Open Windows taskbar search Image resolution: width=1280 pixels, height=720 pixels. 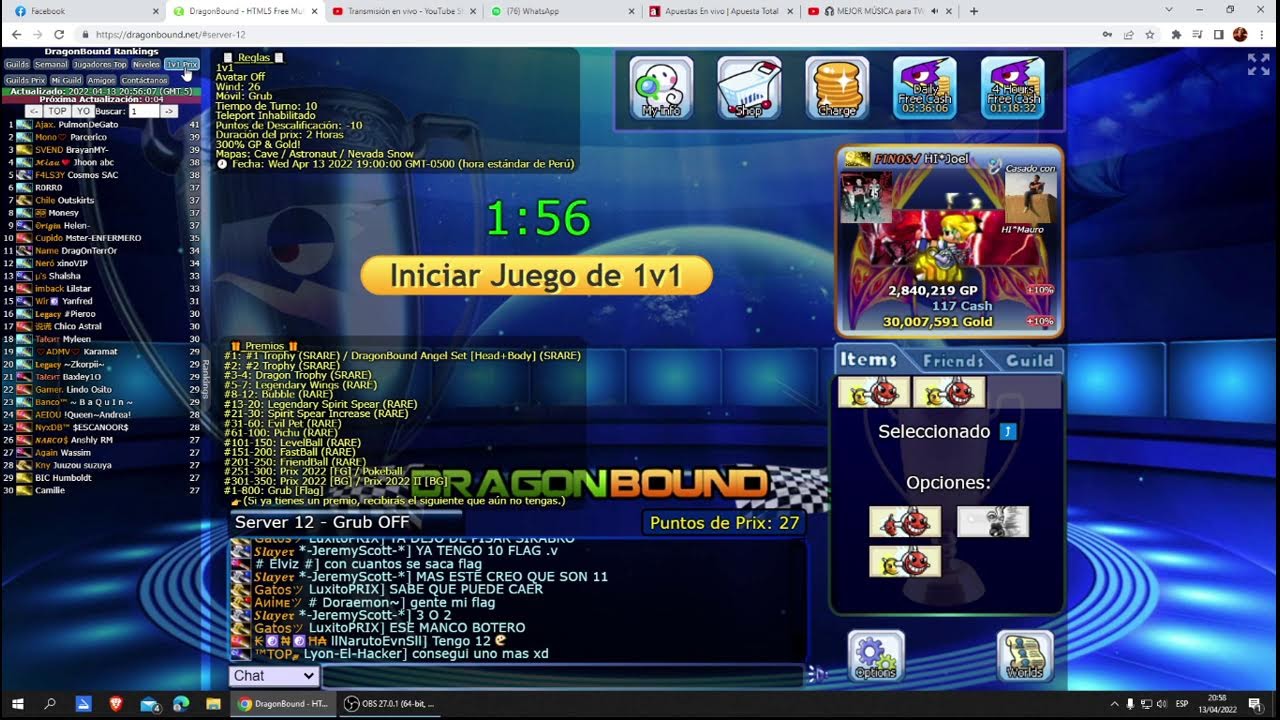click(50, 704)
